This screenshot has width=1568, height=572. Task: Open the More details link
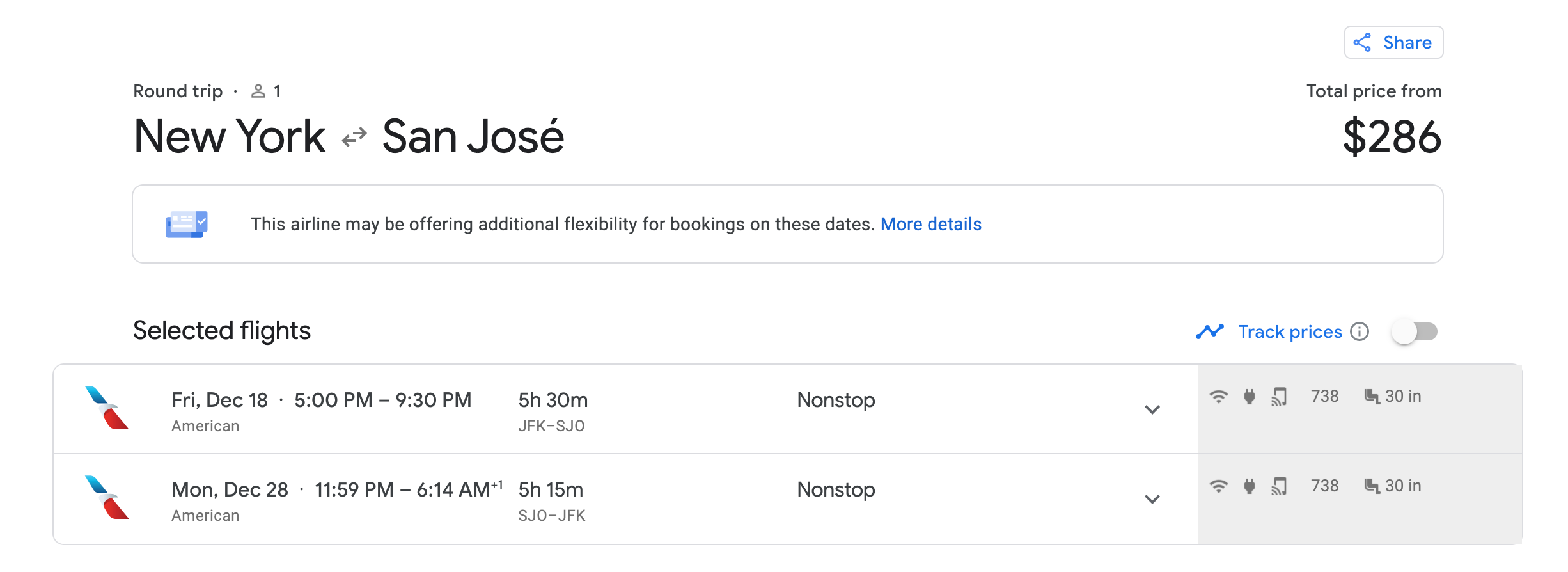point(930,224)
